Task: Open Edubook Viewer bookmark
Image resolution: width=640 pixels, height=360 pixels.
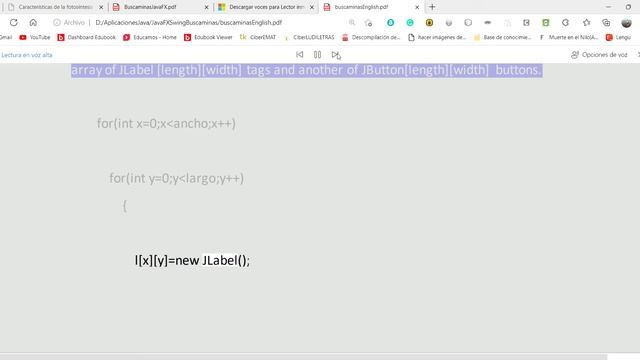Action: (208, 37)
